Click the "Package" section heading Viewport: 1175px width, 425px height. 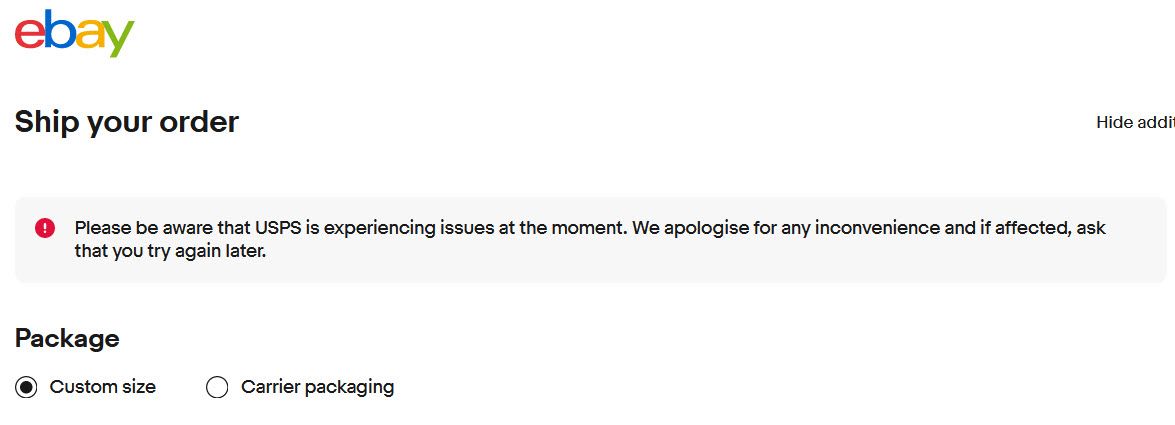pyautogui.click(x=67, y=338)
